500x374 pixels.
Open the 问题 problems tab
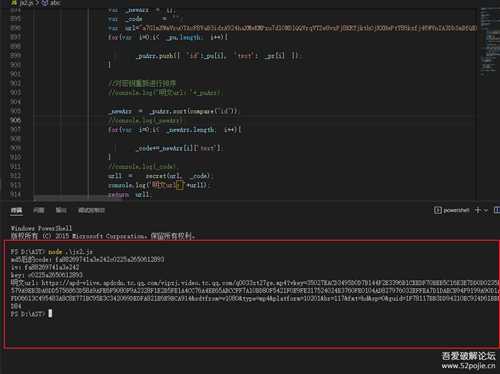tap(39, 210)
